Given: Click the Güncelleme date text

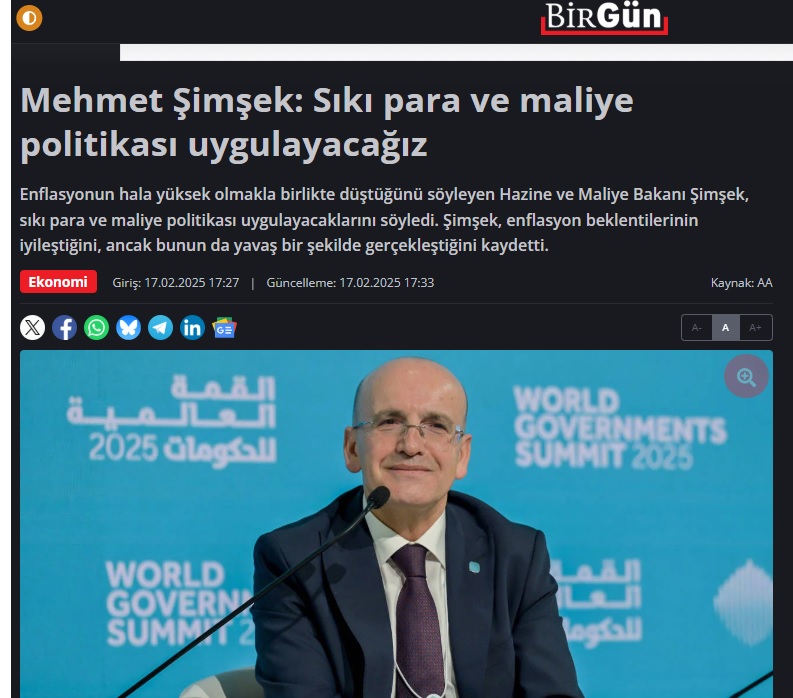Looking at the screenshot, I should pyautogui.click(x=350, y=283).
